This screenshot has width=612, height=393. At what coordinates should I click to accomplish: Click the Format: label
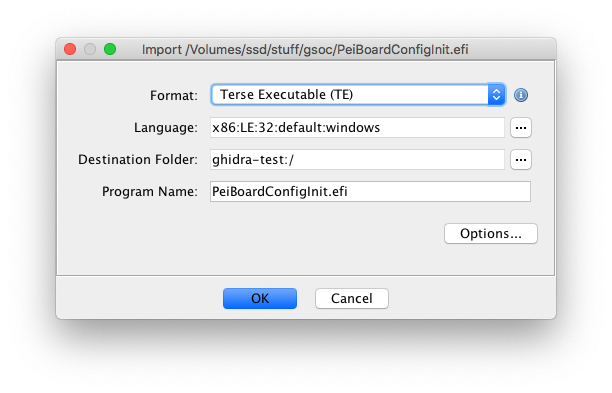click(x=174, y=96)
